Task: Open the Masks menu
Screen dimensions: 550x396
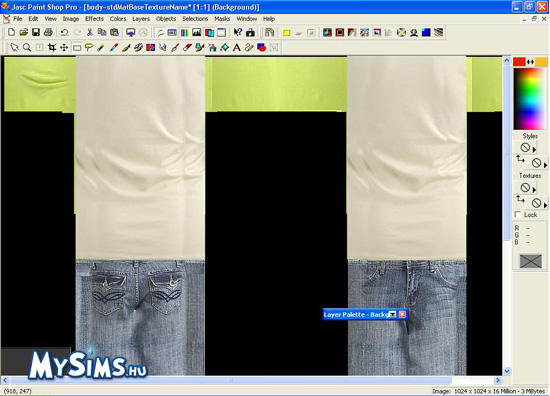Action: pos(222,19)
